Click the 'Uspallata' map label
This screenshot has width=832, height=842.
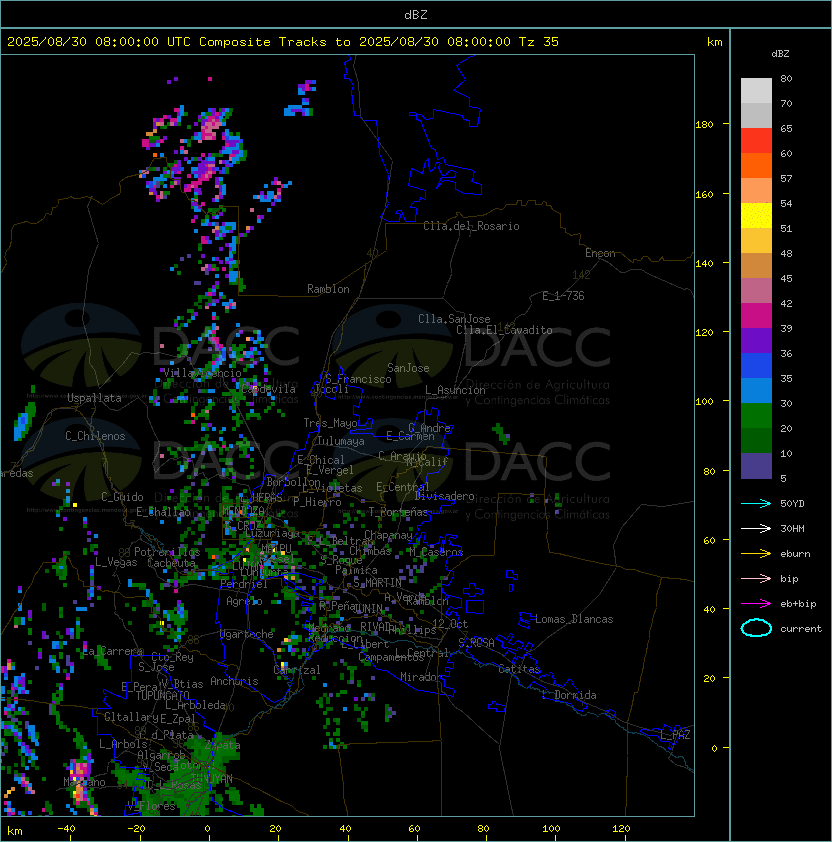(94, 398)
